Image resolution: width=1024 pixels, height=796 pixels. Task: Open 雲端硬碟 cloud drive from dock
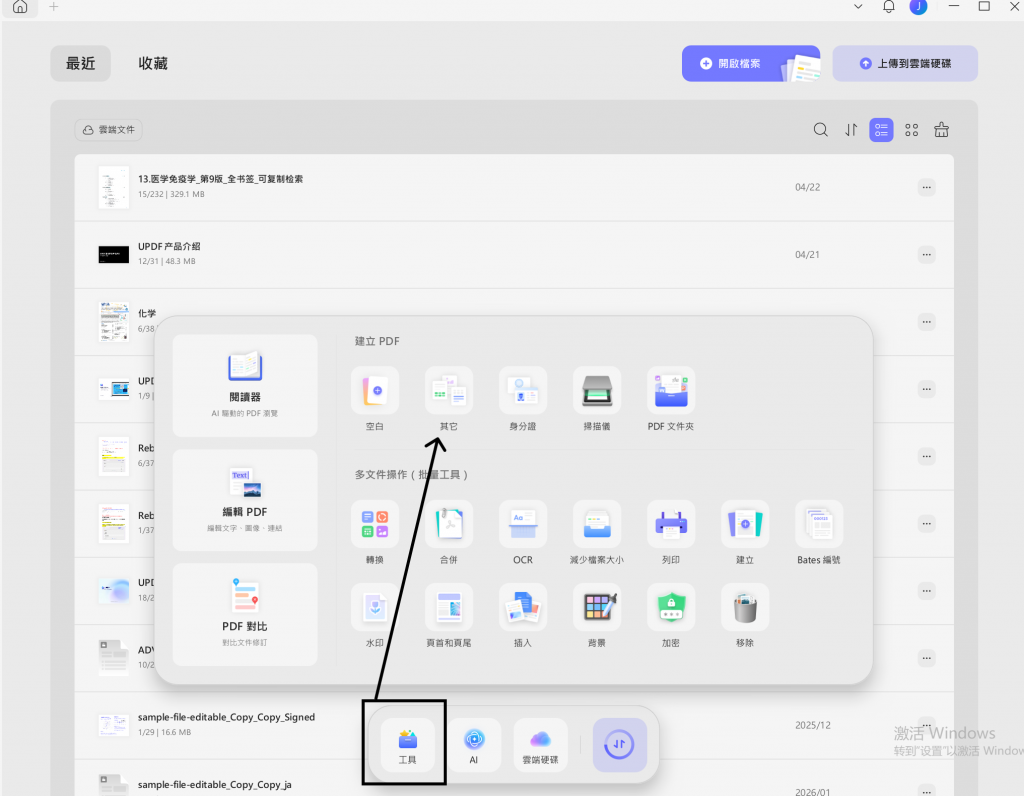(540, 745)
